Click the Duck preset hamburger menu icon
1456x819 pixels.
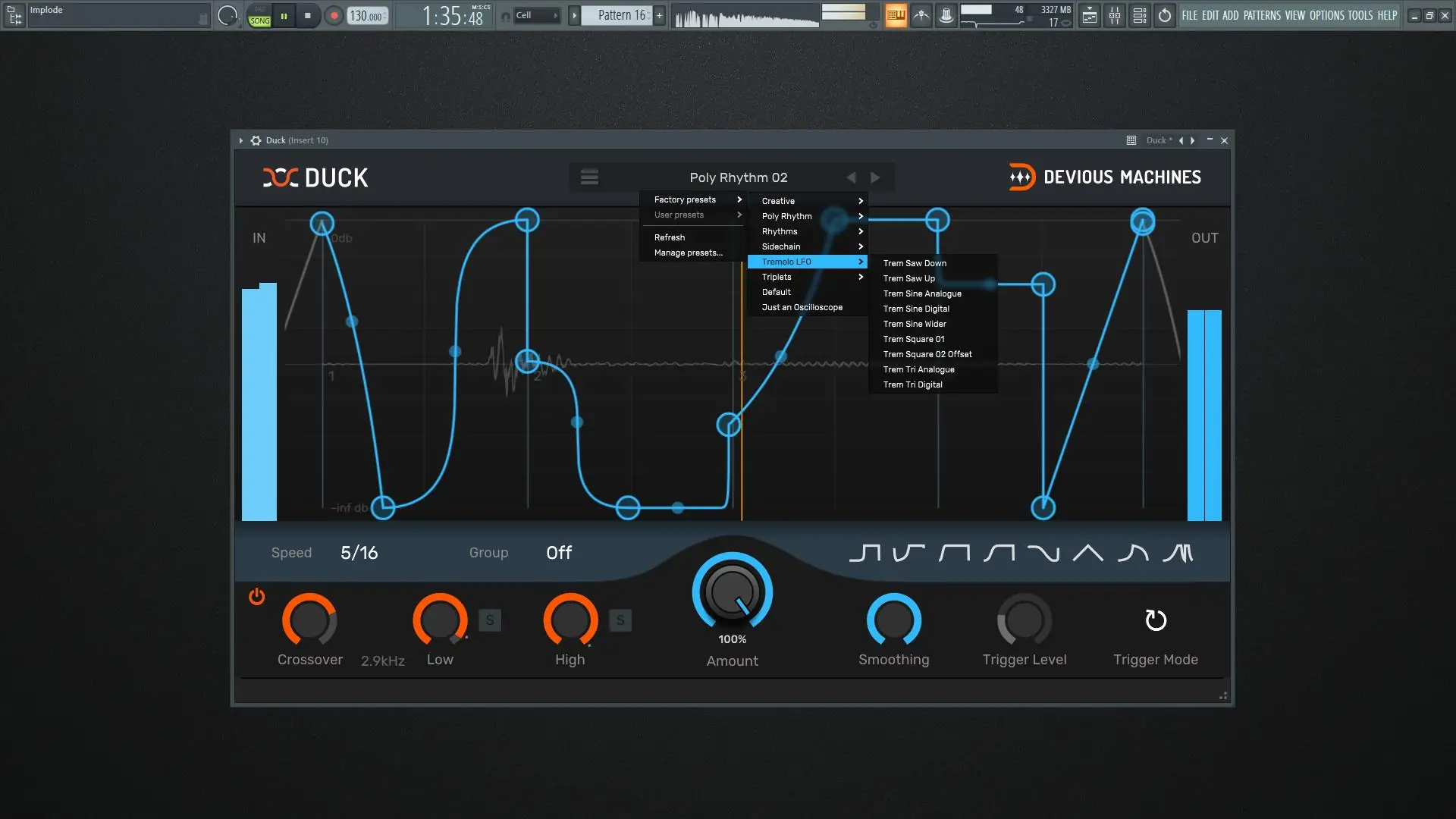[589, 177]
